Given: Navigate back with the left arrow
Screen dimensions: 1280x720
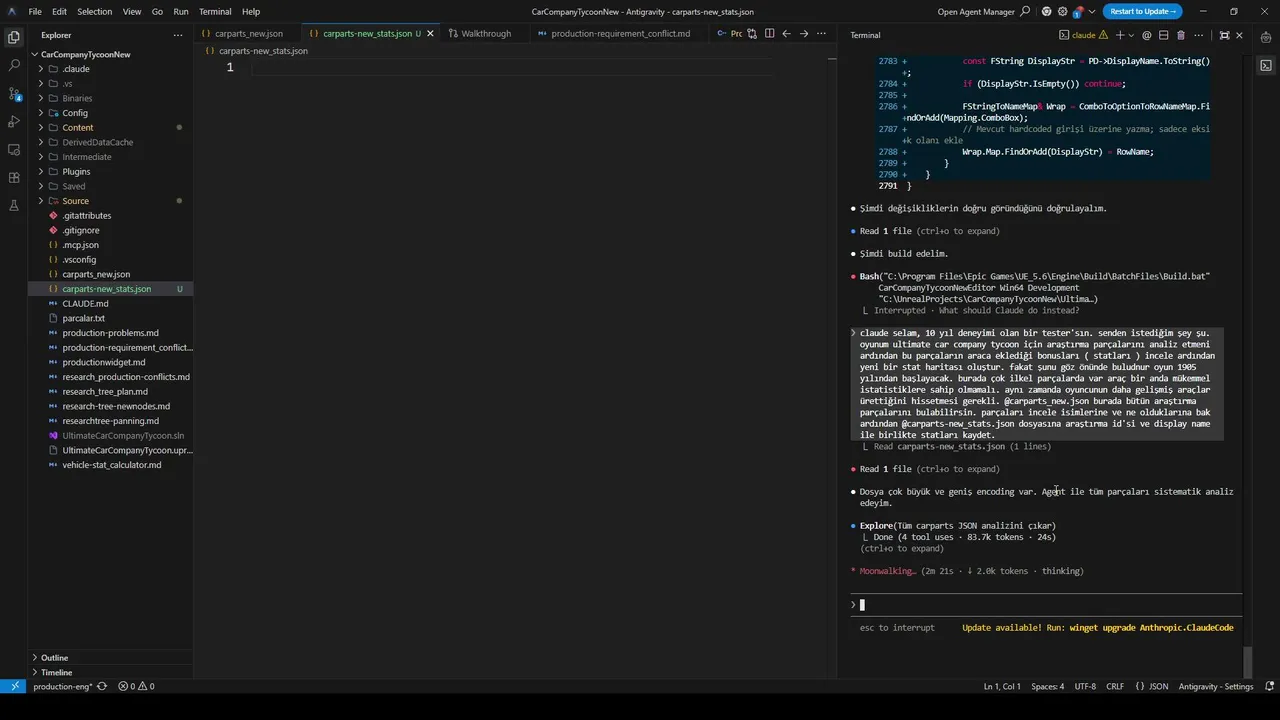Looking at the screenshot, I should click(x=787, y=33).
